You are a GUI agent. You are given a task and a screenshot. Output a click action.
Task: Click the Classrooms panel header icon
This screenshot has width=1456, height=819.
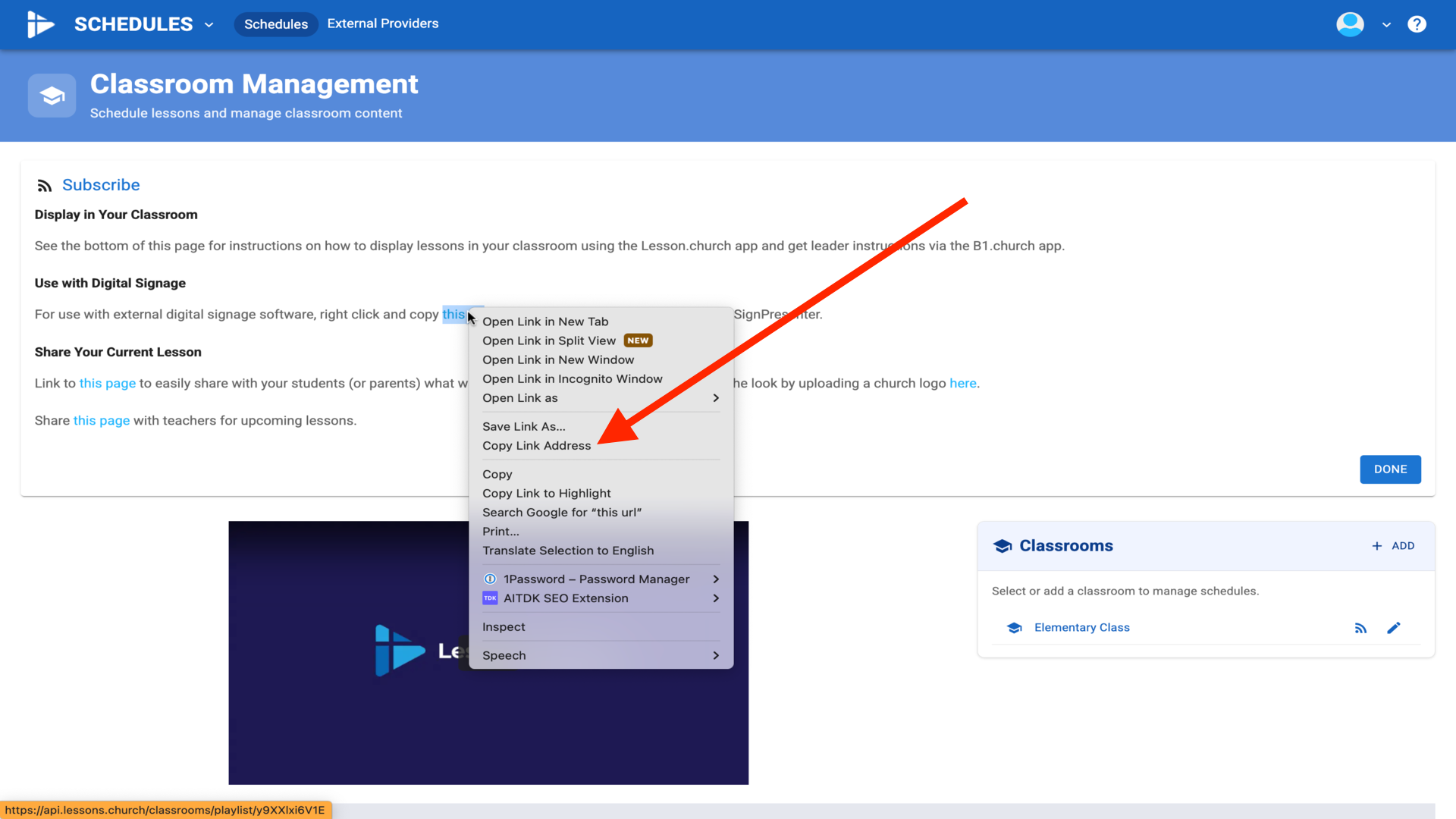[x=1002, y=546]
